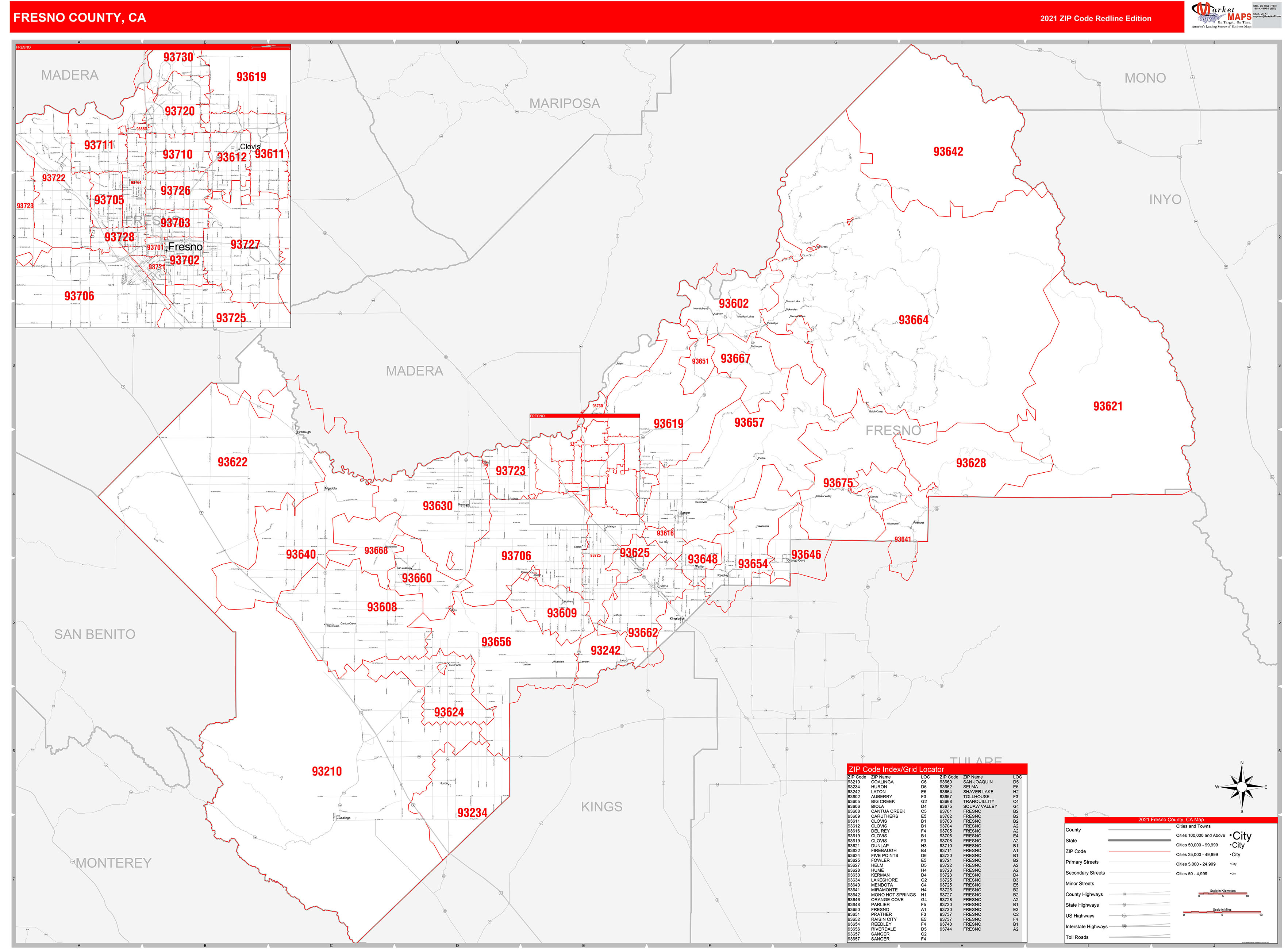Viewport: 1288px width, 949px height.
Task: Click the County Highways marker symbol in legend
Action: 1124,894
